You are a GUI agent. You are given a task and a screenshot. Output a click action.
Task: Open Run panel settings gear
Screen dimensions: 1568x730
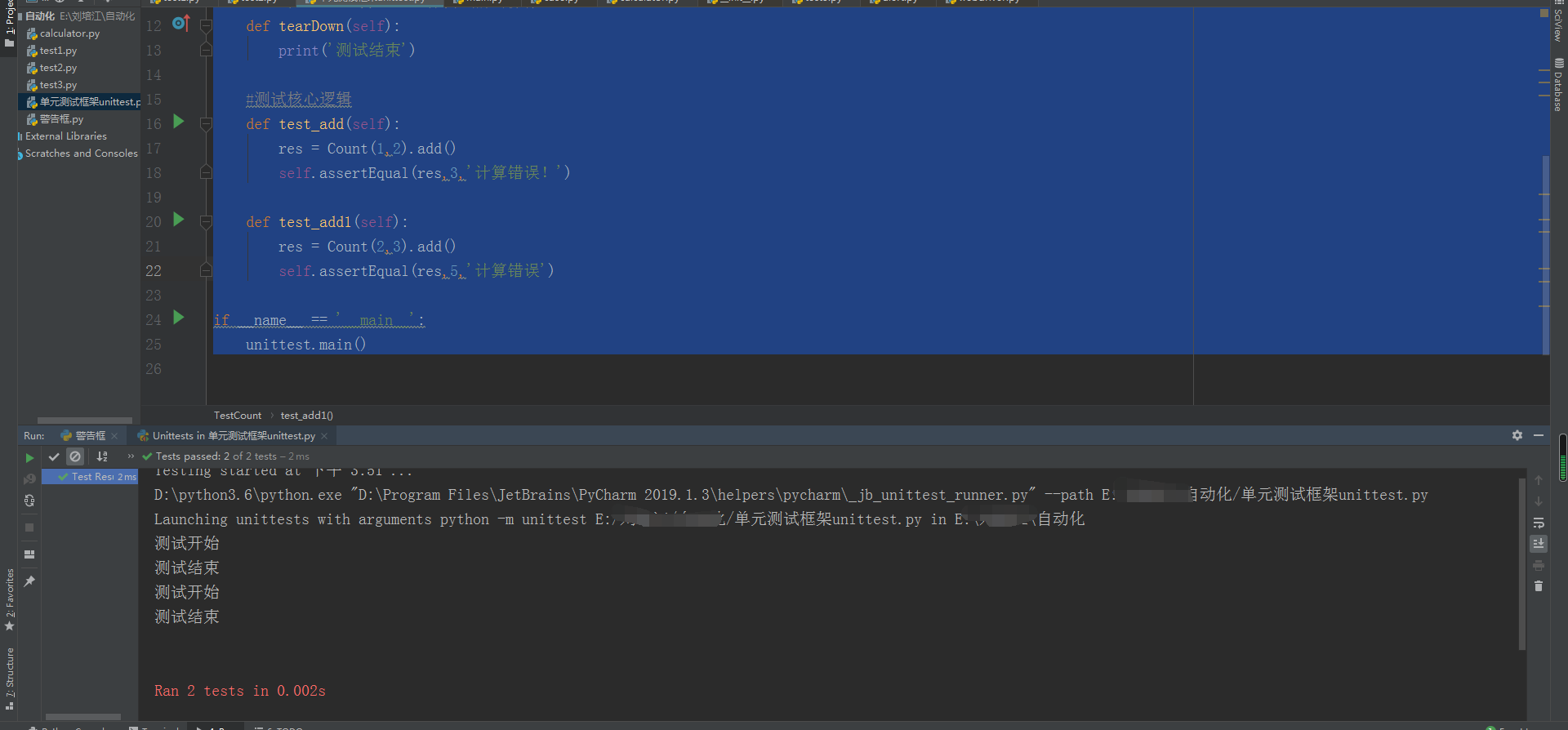(x=1517, y=435)
